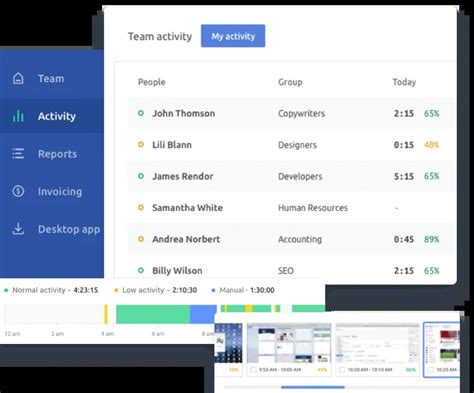Select the yellow marker near 4 am
The image size is (474, 393).
coord(106,314)
